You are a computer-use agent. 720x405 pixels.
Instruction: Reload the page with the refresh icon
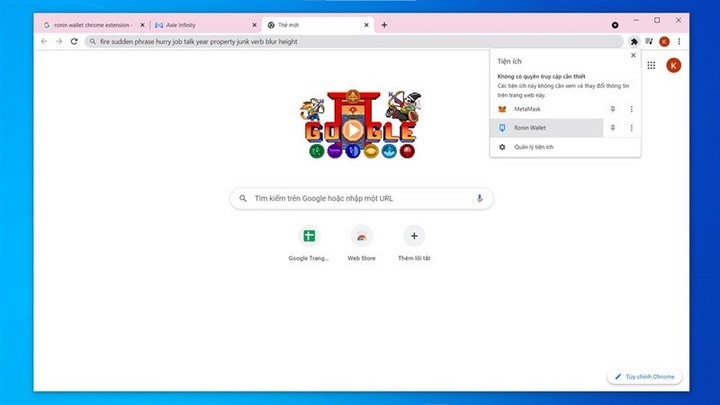pos(75,41)
